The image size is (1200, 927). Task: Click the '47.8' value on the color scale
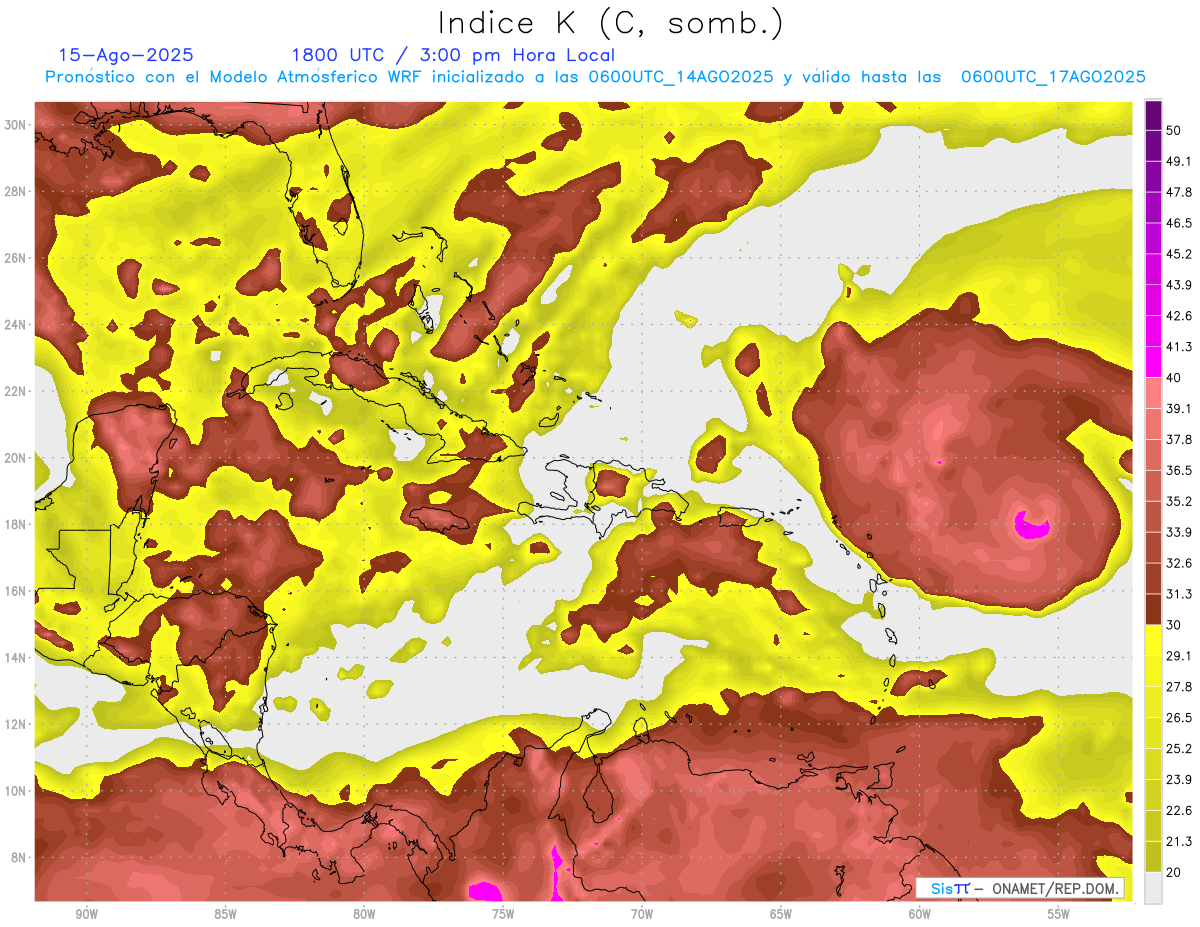[1178, 192]
